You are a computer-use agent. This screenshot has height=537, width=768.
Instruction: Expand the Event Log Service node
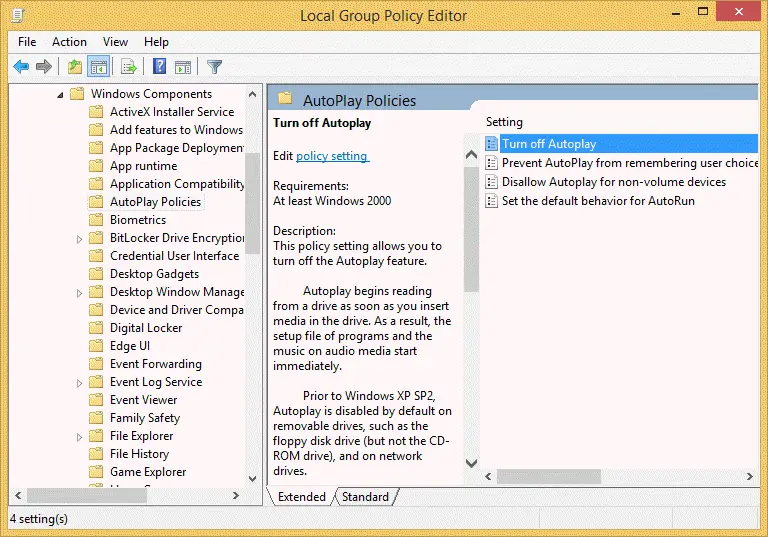pos(79,383)
